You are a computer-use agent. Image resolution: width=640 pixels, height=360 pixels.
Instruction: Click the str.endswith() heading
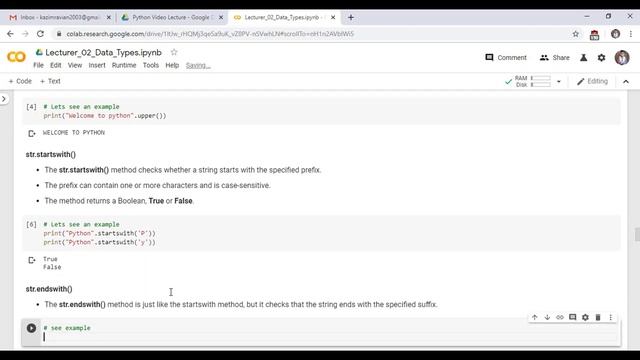tap(49, 289)
